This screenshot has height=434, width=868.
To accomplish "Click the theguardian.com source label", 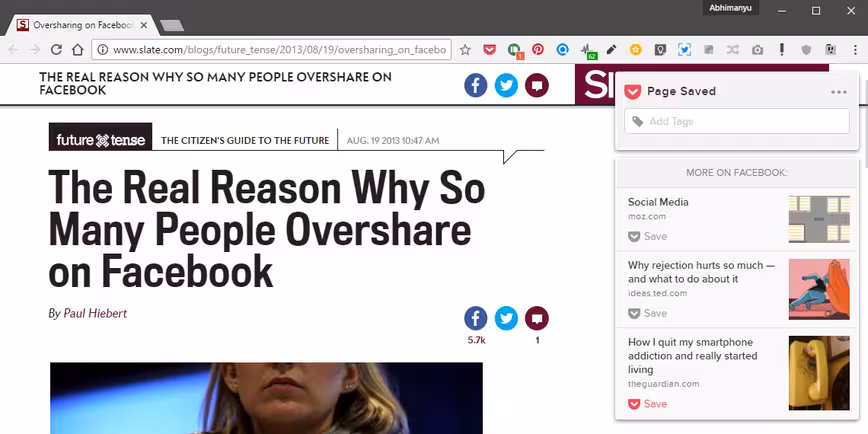I will point(664,384).
